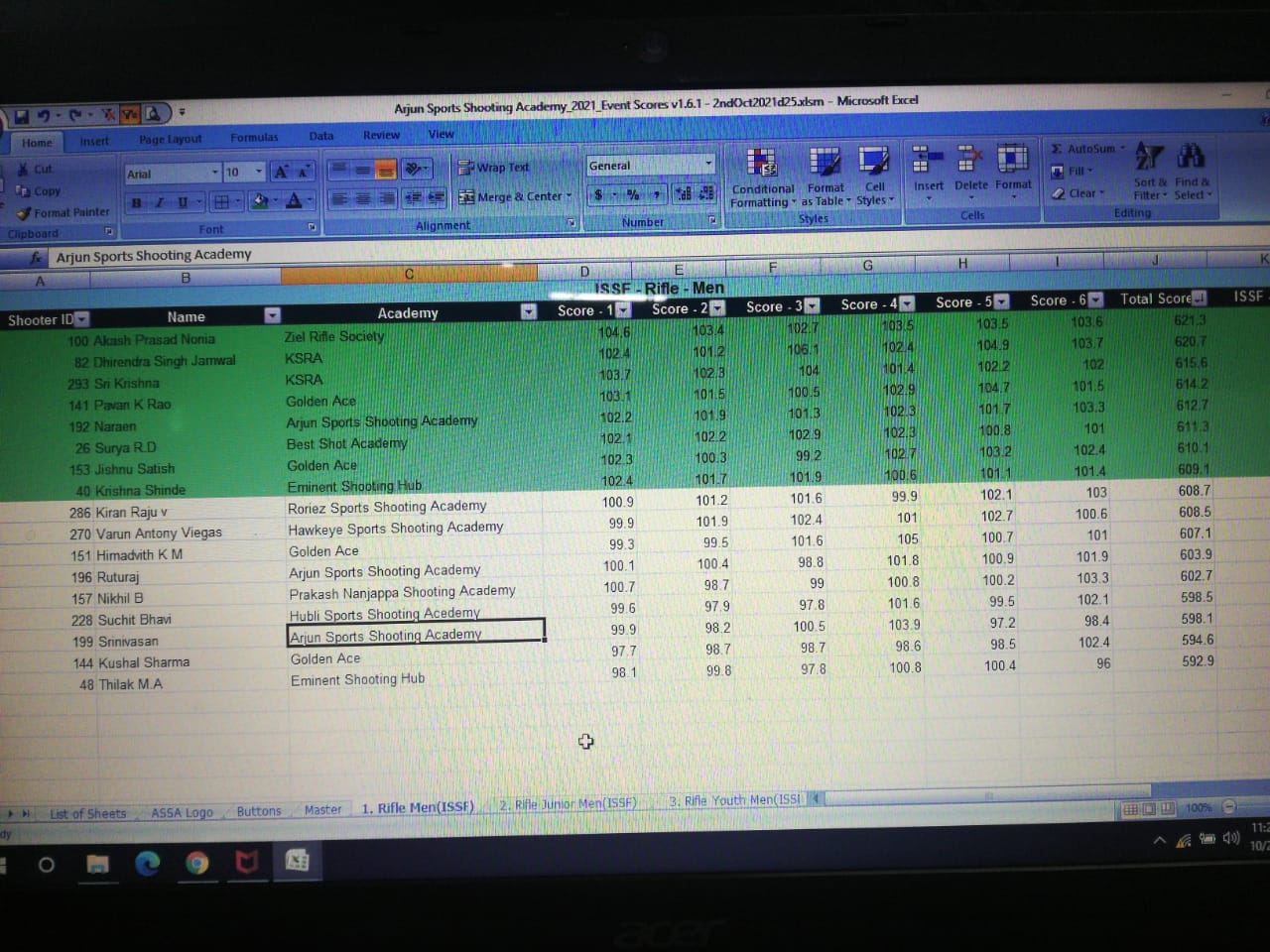Decrease decimal places
Viewport: 1270px width, 952px height.
(x=706, y=193)
